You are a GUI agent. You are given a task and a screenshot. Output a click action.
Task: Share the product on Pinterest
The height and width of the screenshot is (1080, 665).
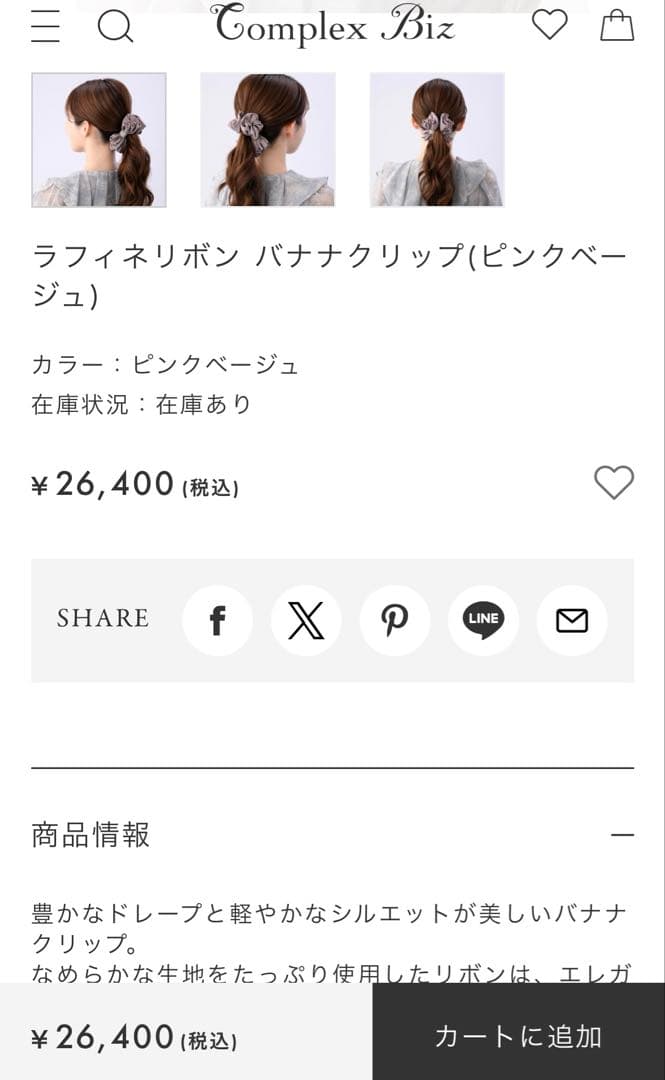coord(395,620)
